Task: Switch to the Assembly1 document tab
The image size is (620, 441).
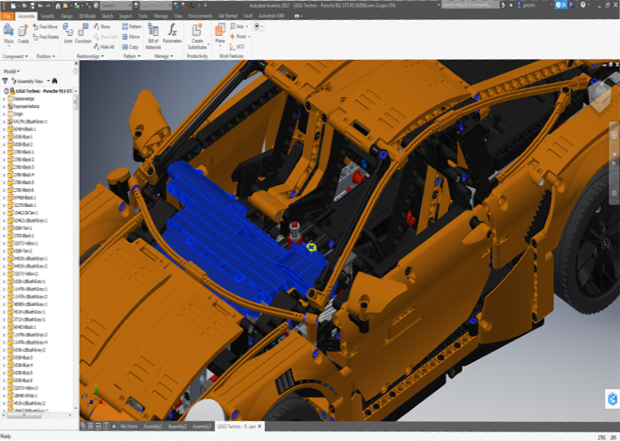Action: pos(153,426)
